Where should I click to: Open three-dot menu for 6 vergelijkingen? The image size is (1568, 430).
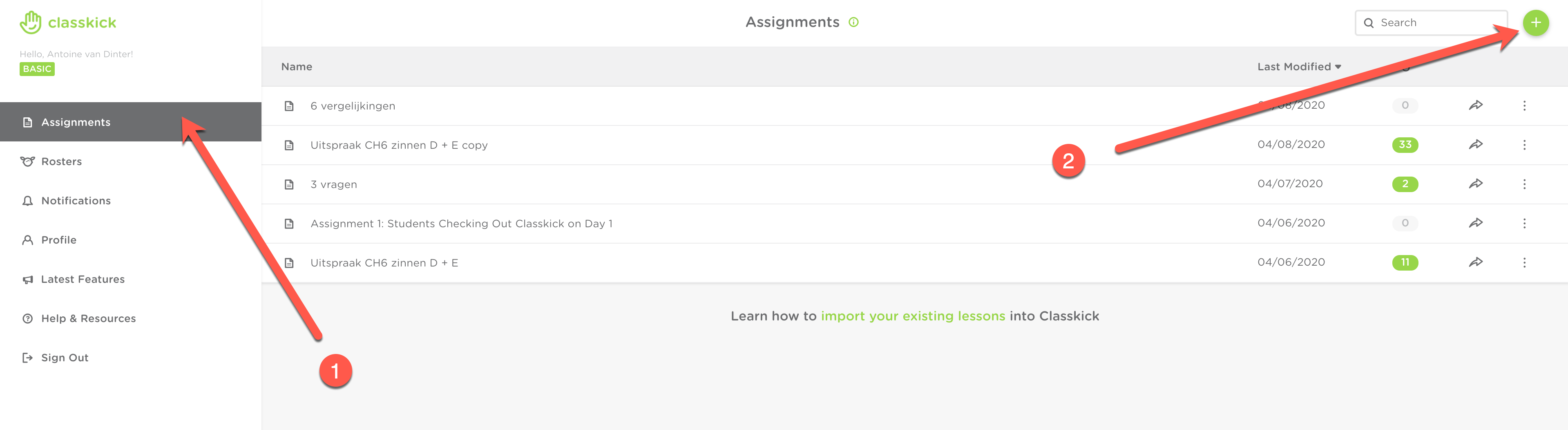tap(1524, 106)
